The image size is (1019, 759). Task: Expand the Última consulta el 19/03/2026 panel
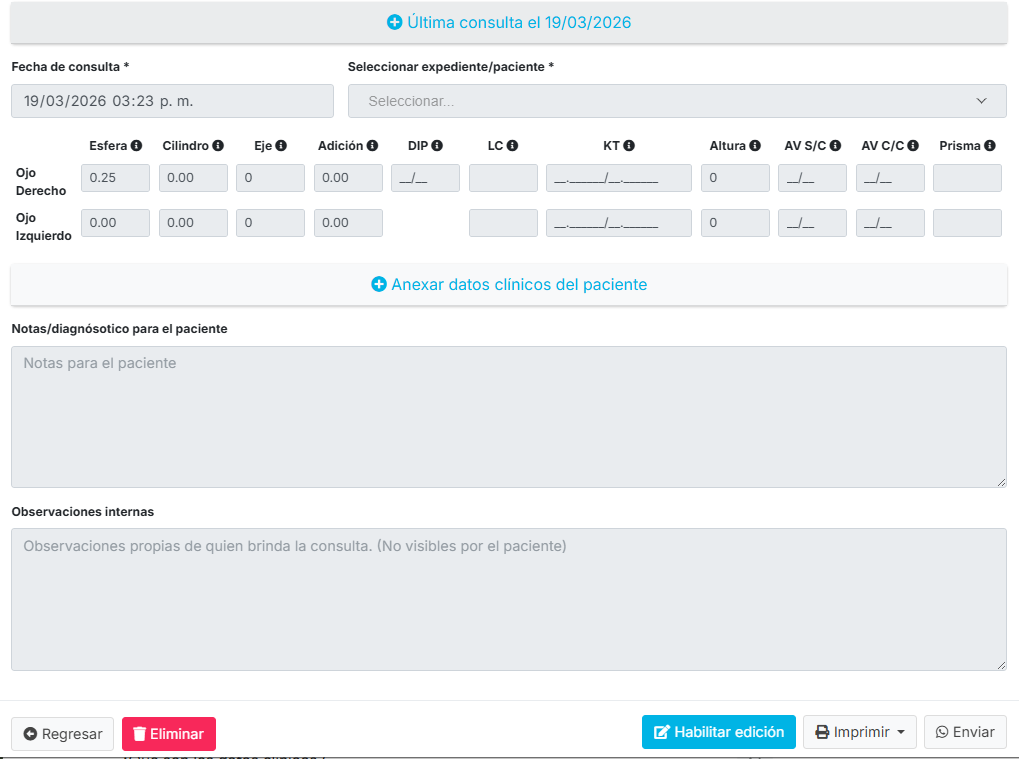point(509,22)
